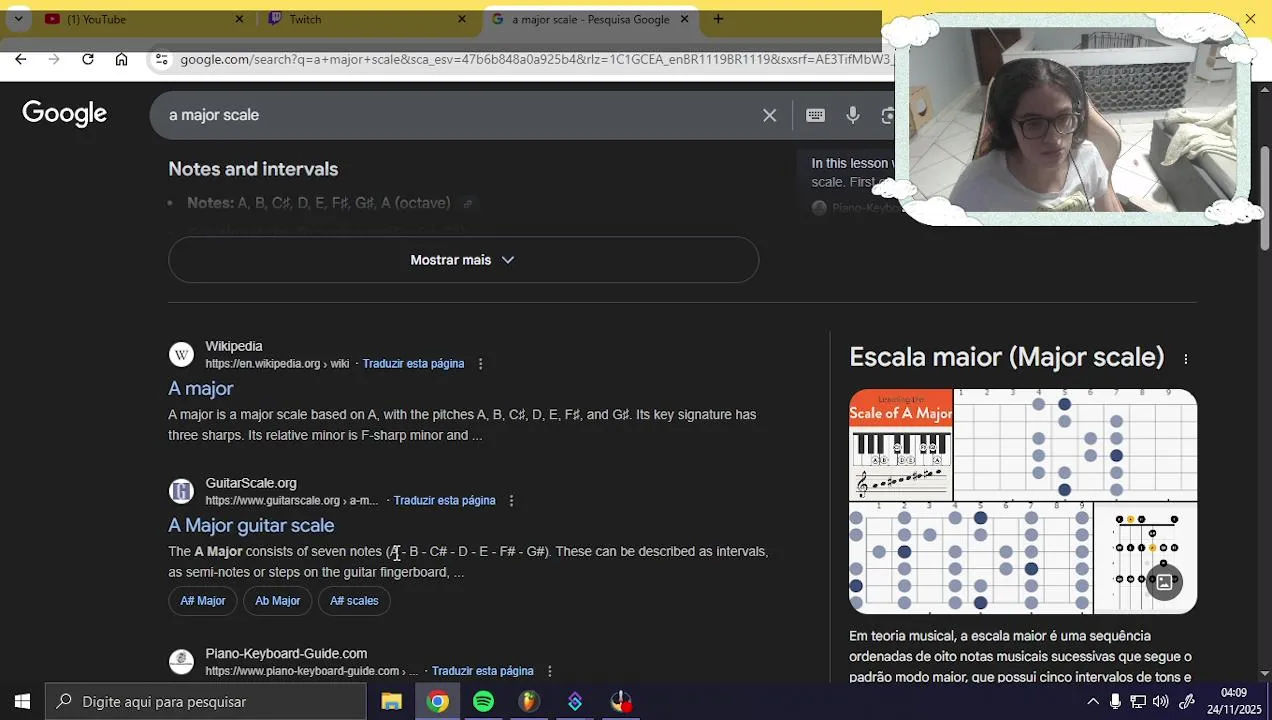Open the bottom-left wide fretboard image

(970, 558)
